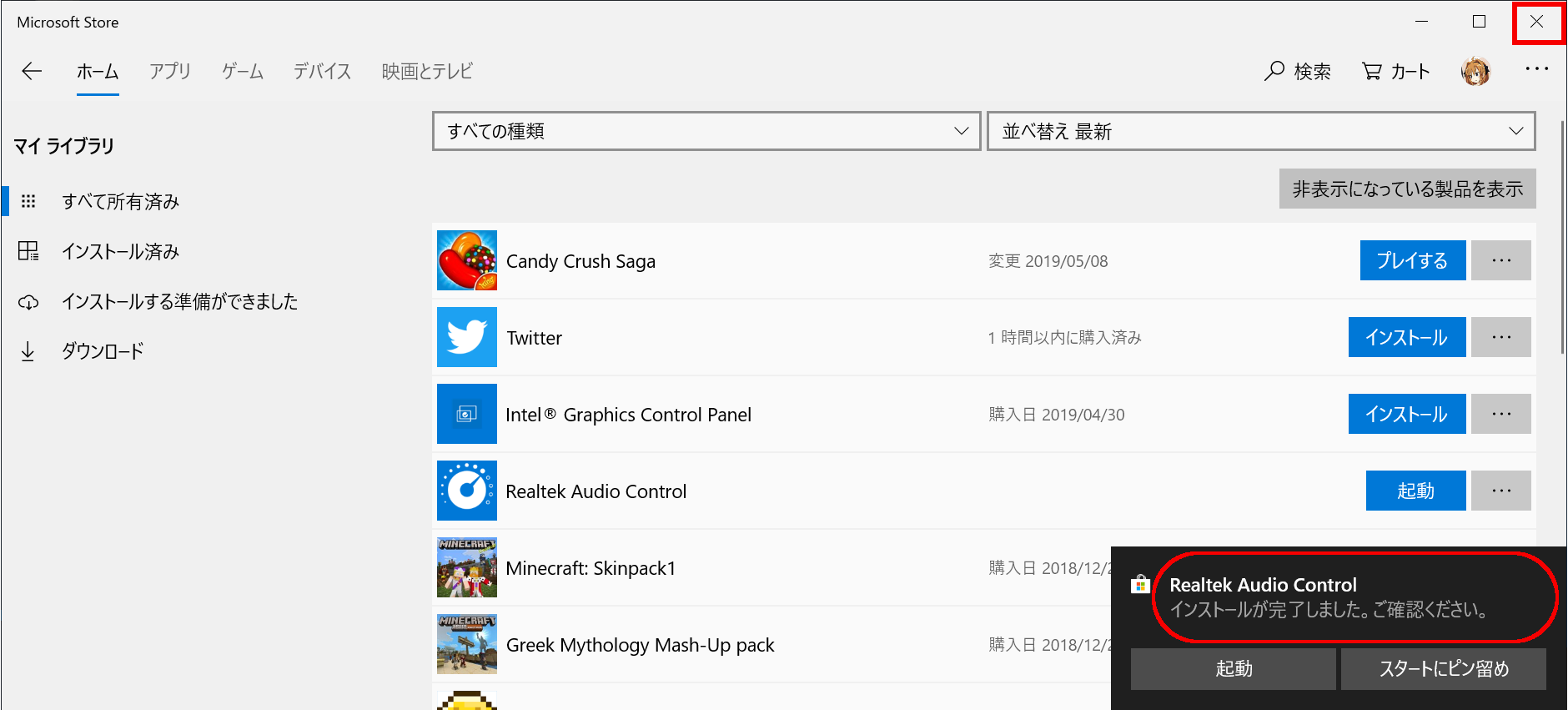Screen dimensions: 1568x710
Task: Click the Candy Crush Saga title text
Action: 580,261
